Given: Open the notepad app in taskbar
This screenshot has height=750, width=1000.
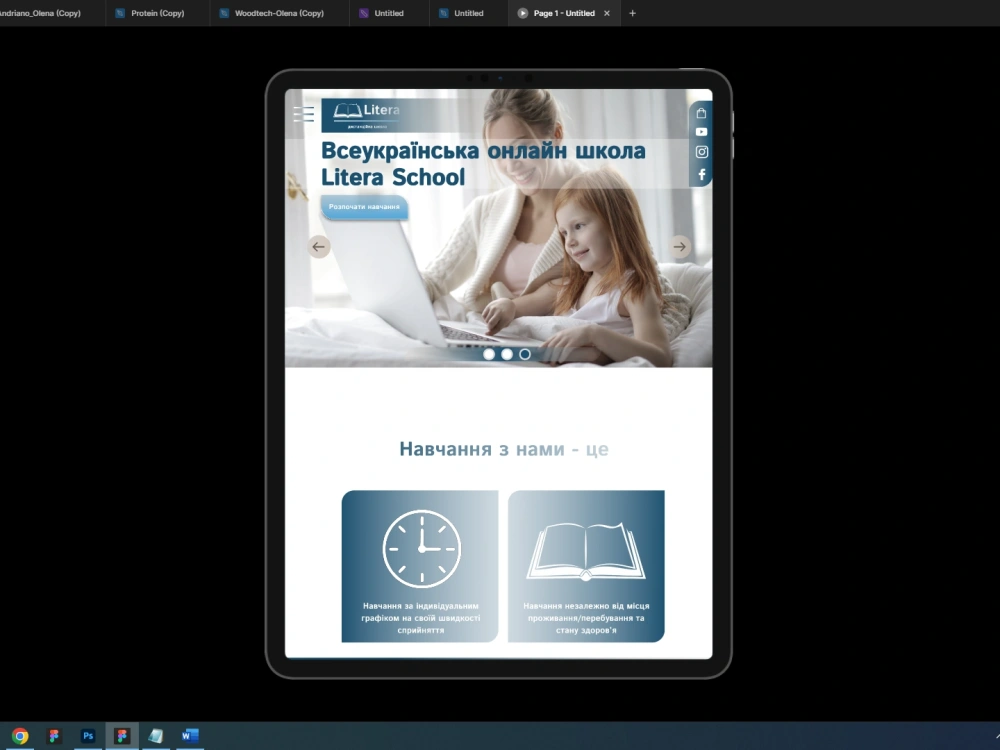Looking at the screenshot, I should tap(156, 736).
